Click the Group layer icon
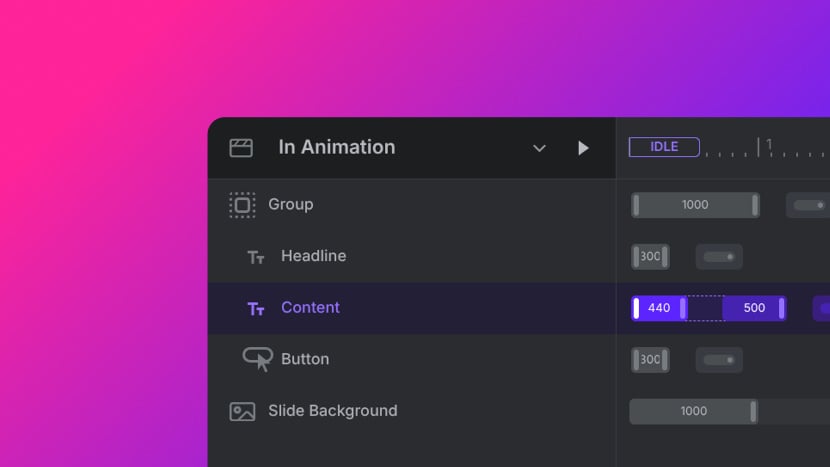This screenshot has width=830, height=467. [242, 205]
